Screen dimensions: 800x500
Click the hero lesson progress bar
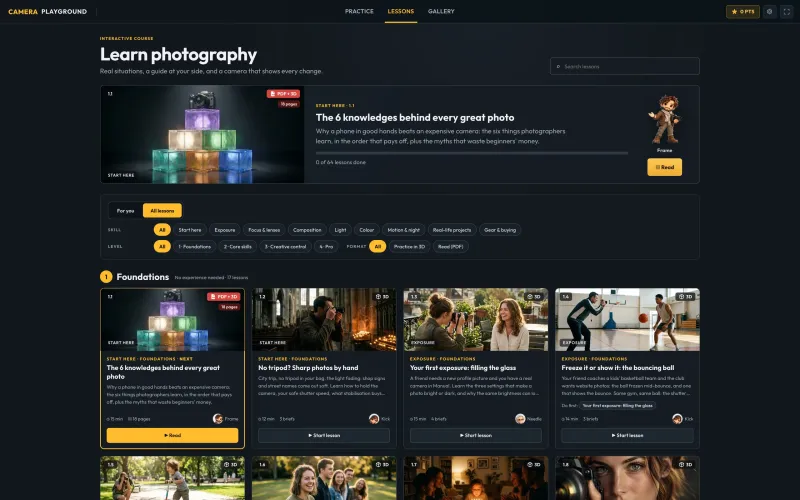tap(472, 153)
